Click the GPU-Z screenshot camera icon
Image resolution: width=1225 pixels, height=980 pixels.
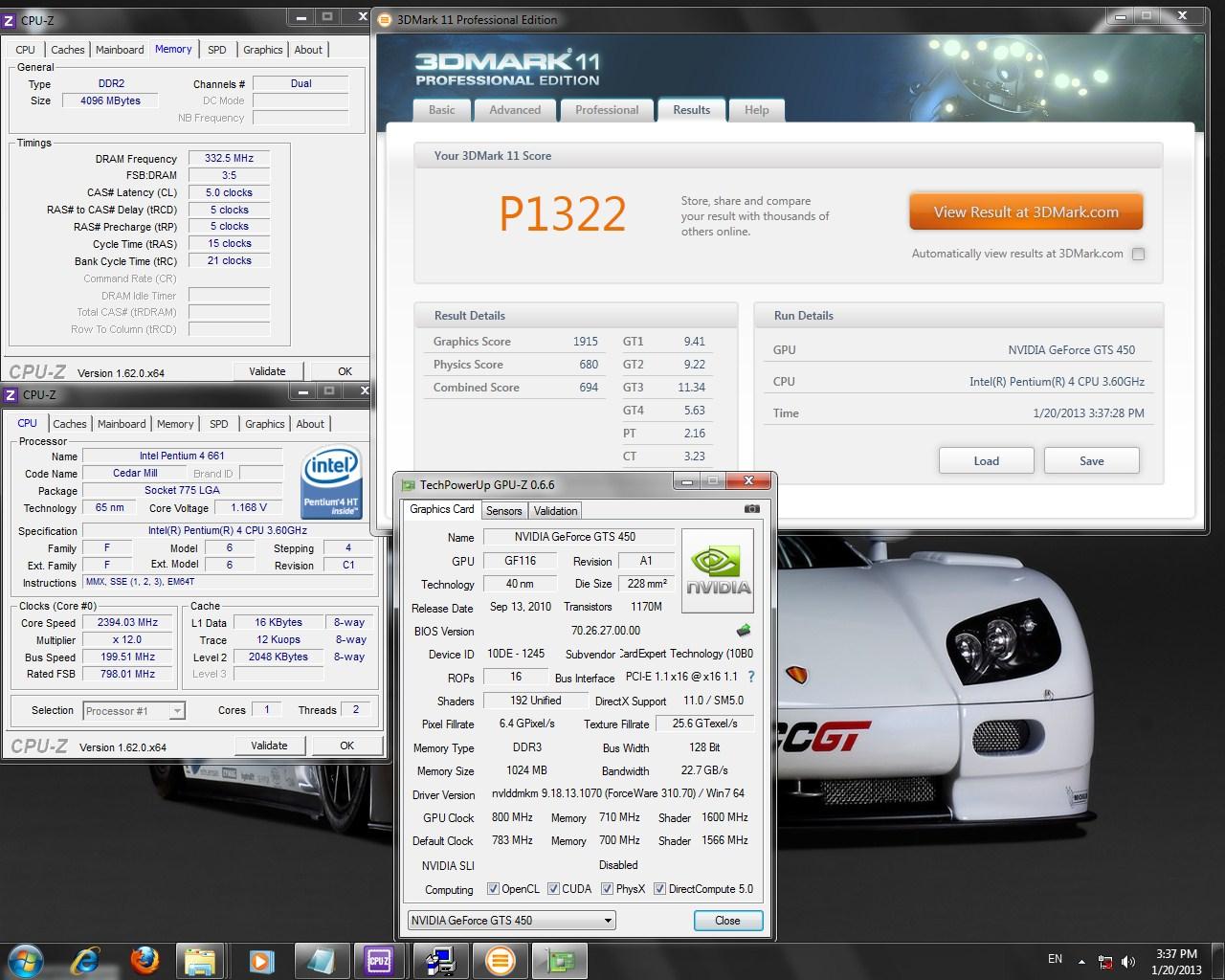point(752,509)
